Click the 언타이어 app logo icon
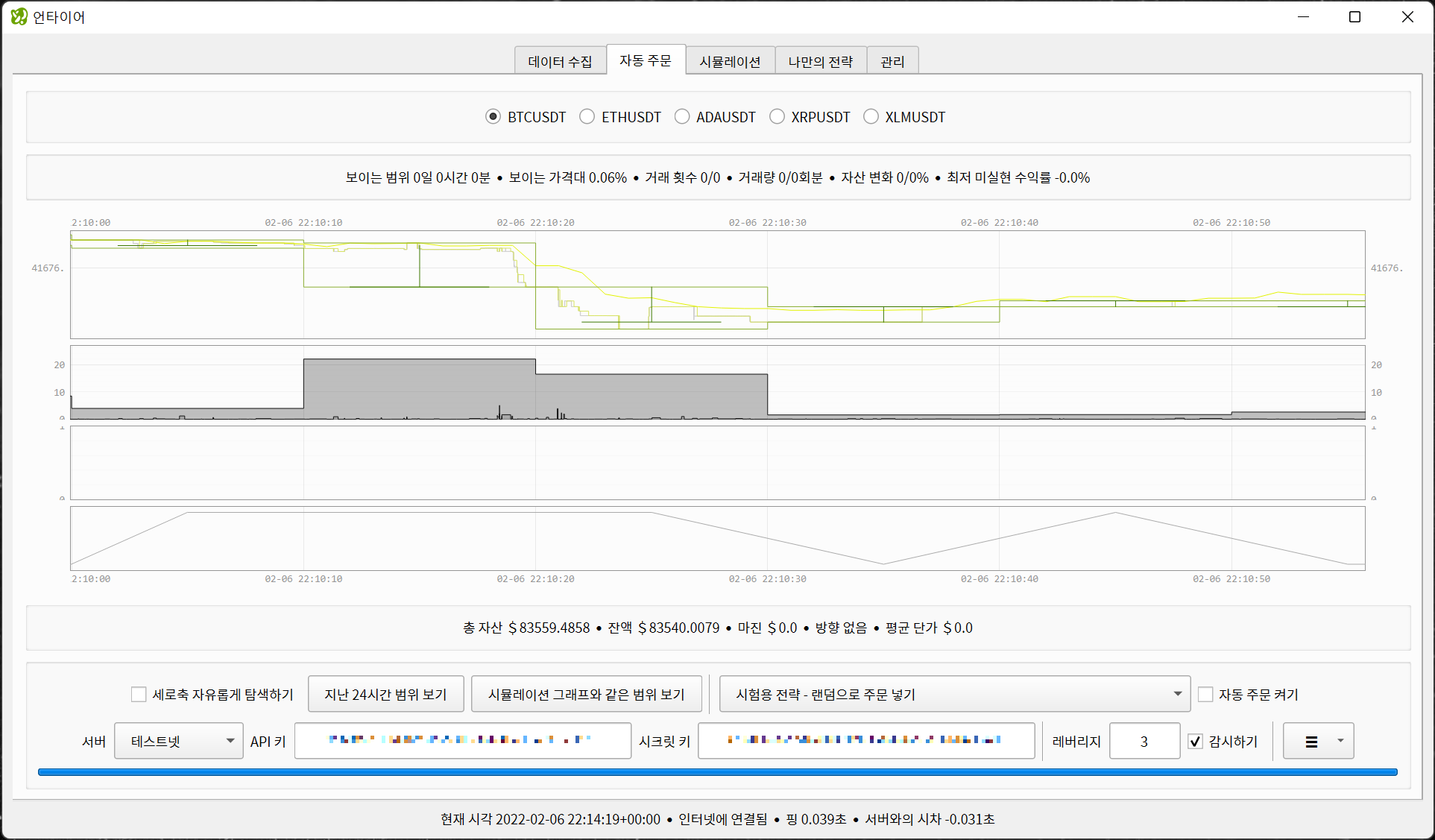The image size is (1435, 840). point(19,16)
